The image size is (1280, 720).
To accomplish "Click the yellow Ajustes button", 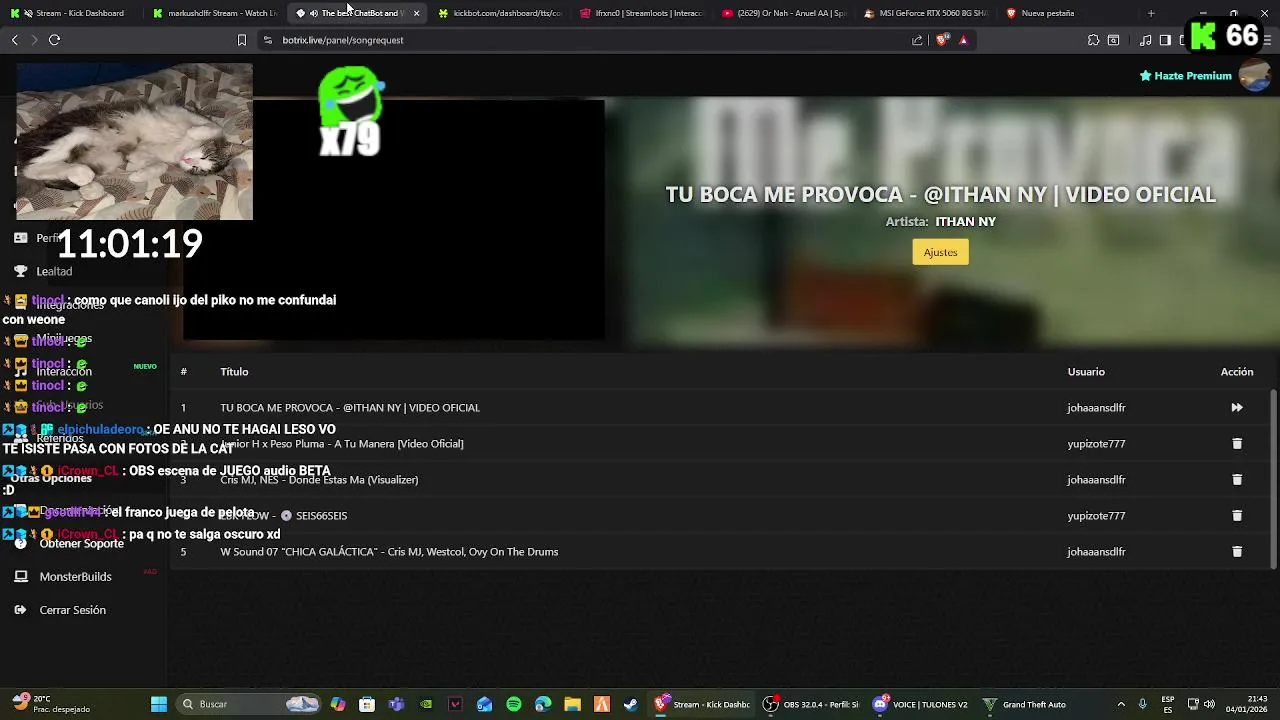I will pyautogui.click(x=940, y=252).
